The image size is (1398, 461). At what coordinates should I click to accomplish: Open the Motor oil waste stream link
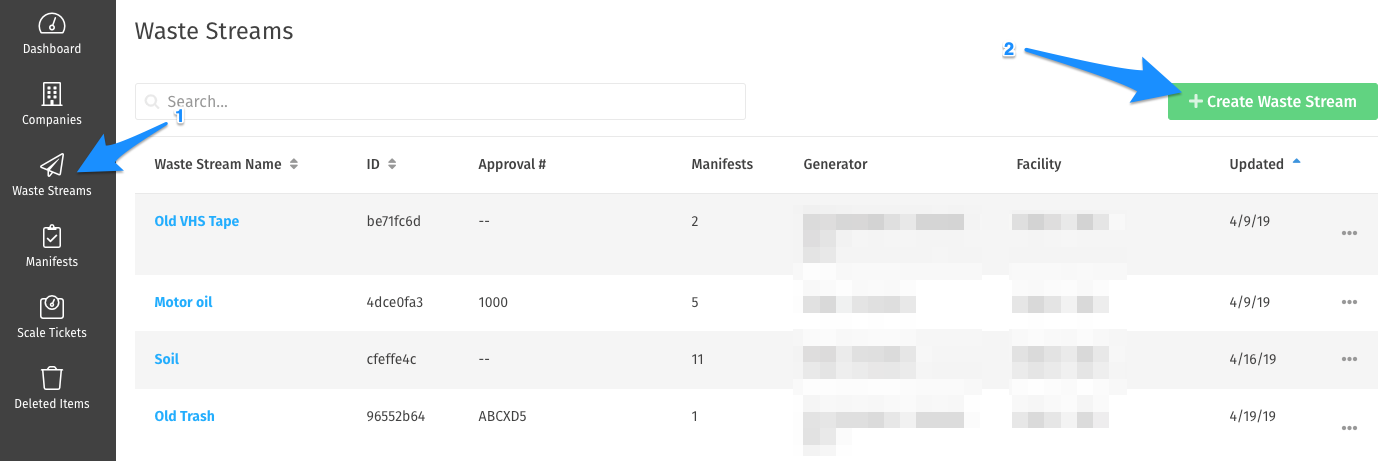coord(183,302)
